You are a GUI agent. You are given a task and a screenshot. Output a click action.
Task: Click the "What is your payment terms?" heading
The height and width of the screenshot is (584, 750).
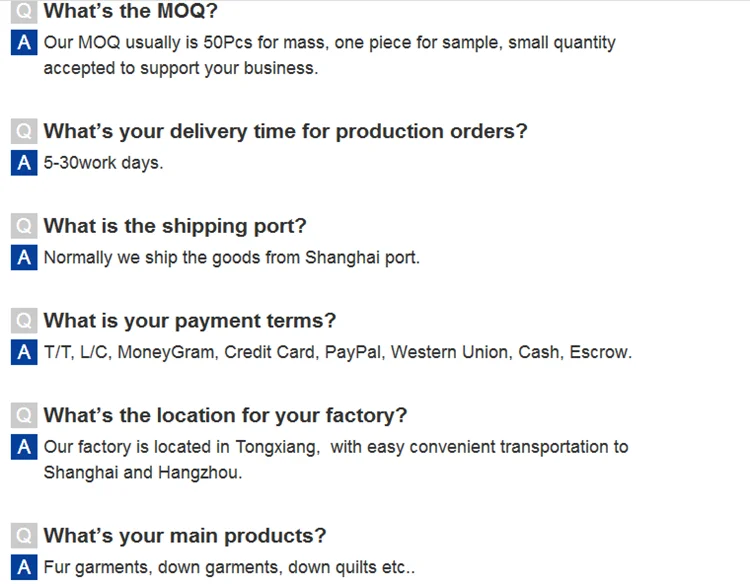click(190, 321)
